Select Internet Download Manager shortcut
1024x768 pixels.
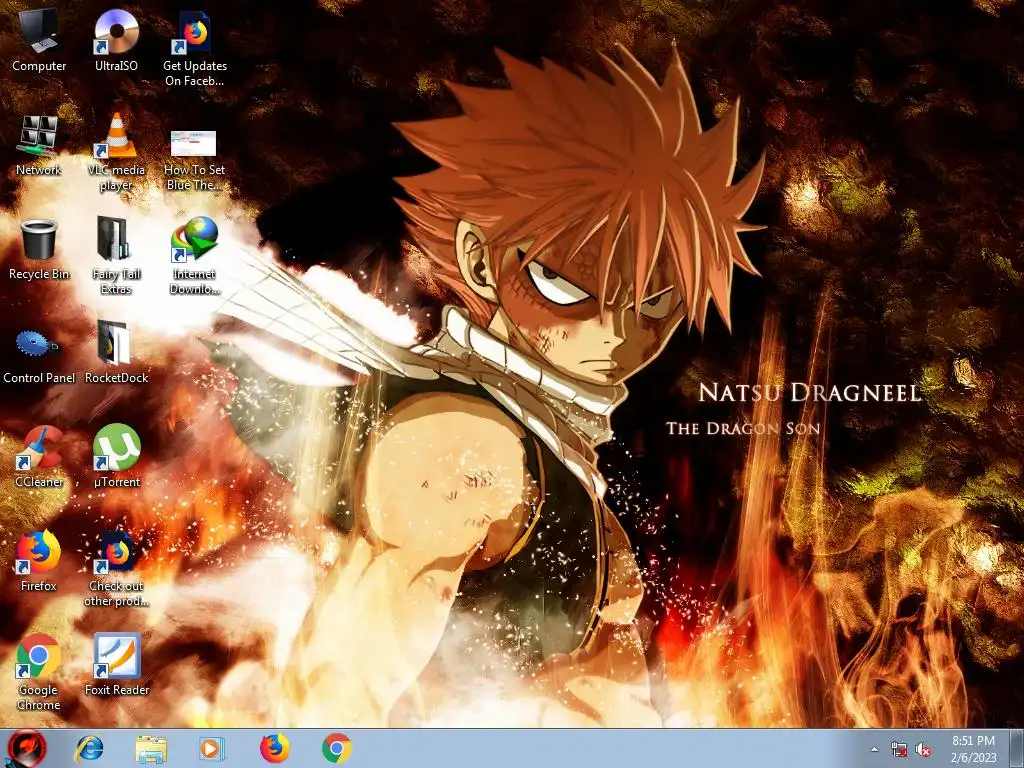(195, 255)
